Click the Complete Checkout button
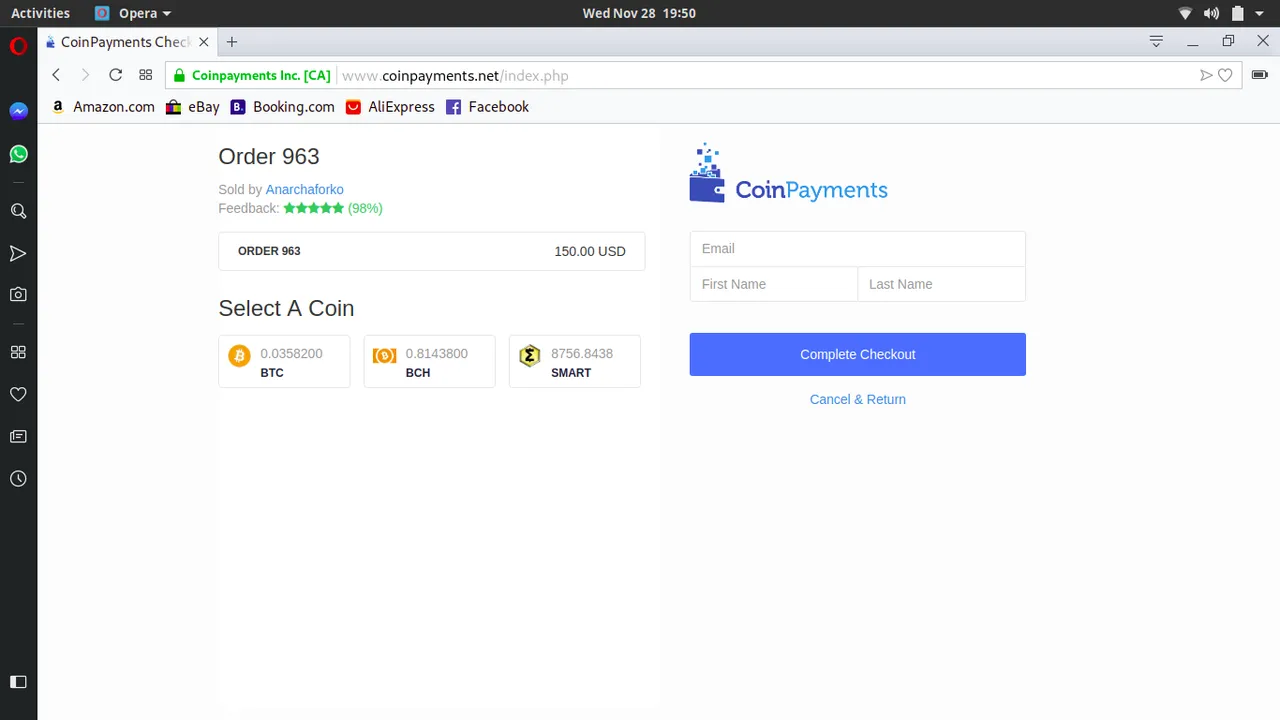Screen dimensions: 1280x720 pos(858,354)
